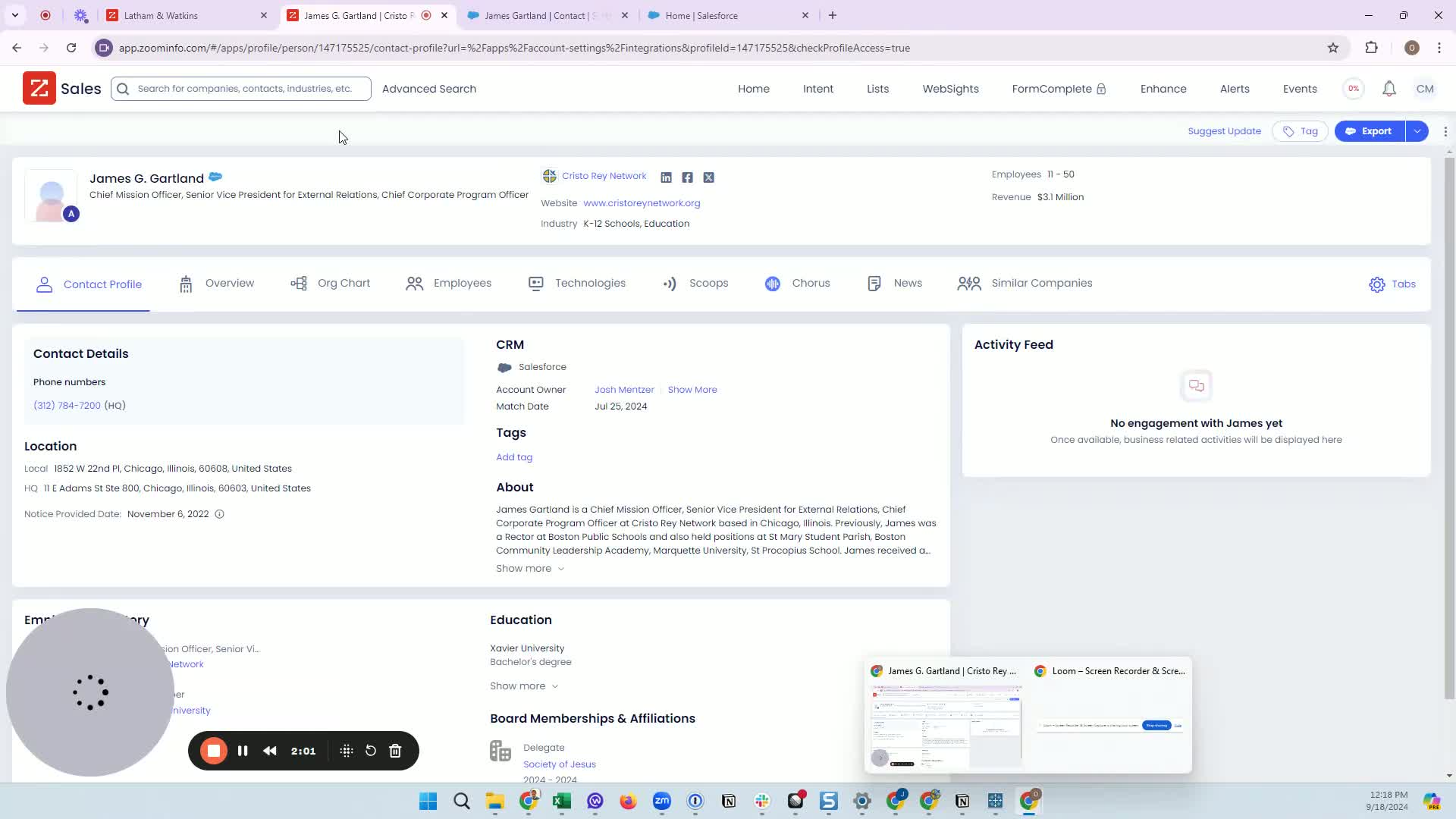The image size is (1456, 819).
Task: Open the three-dot more options menu
Action: 1445,131
